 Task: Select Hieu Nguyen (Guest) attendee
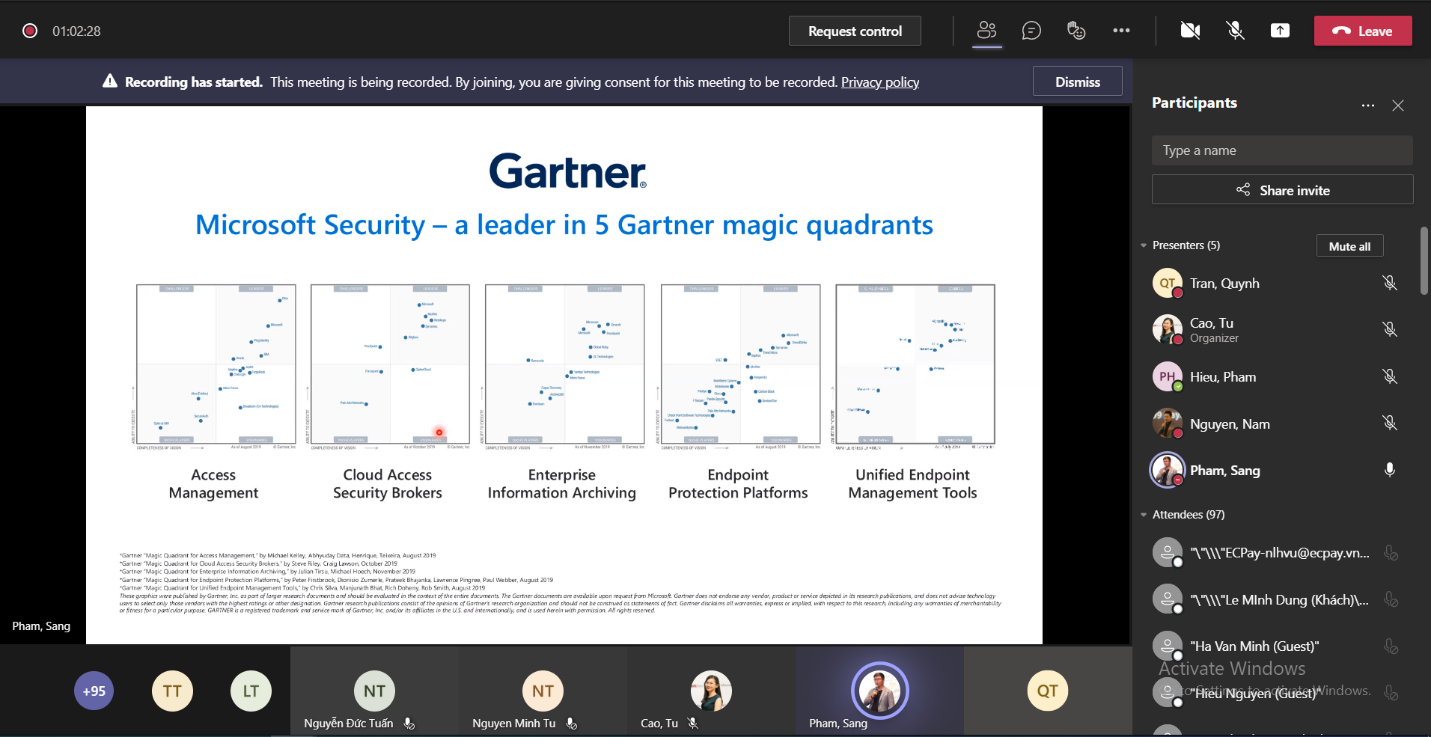(x=1277, y=693)
